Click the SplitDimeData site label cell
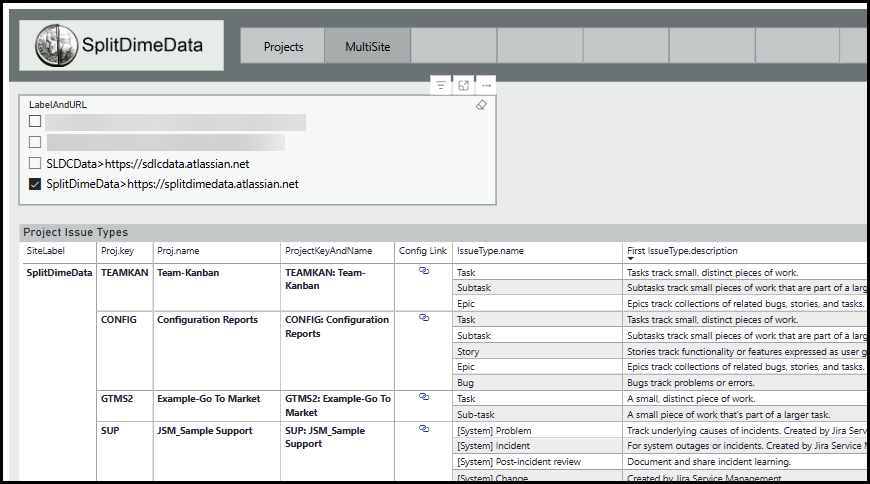Screen dimensions: 870x484 59,273
